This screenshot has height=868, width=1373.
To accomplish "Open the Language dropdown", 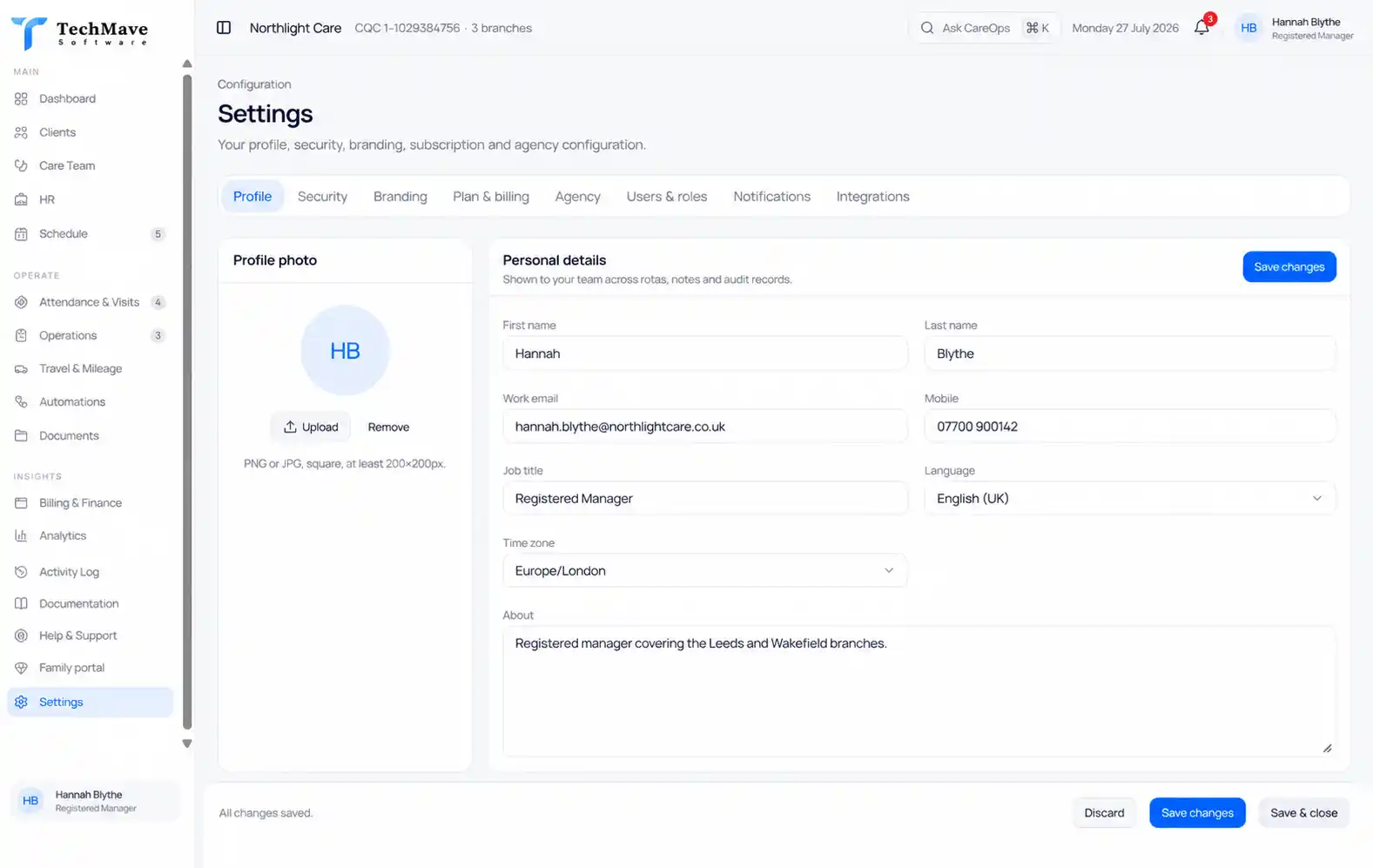I will coord(1129,498).
